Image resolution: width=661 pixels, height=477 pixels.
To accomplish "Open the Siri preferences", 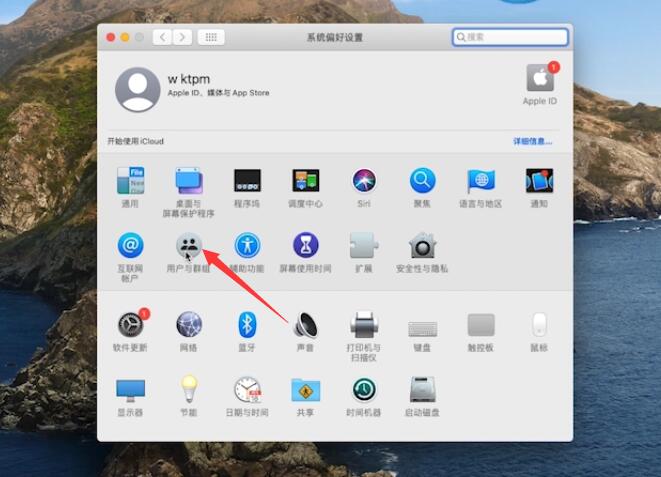I will pyautogui.click(x=364, y=181).
